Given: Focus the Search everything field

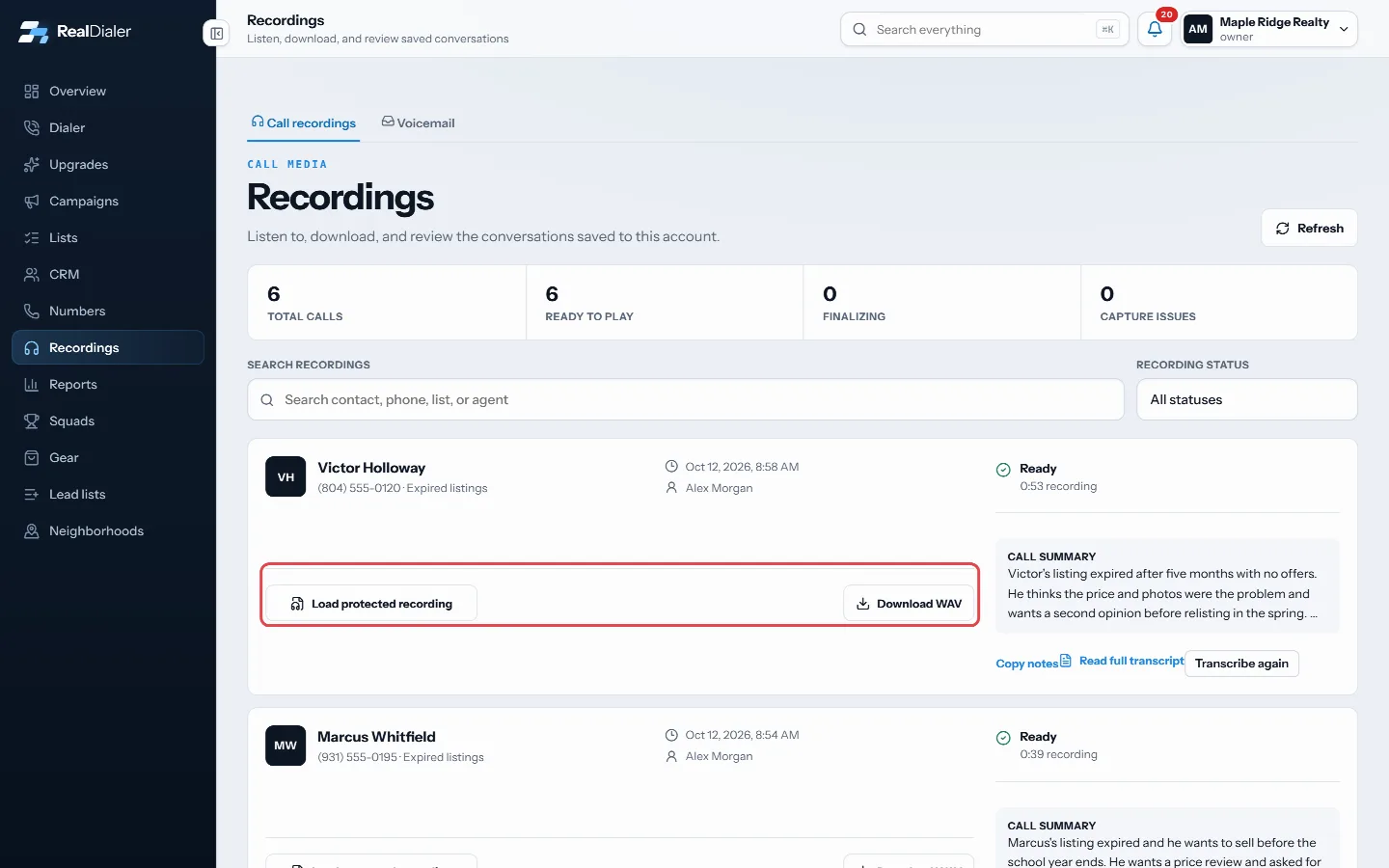Looking at the screenshot, I should point(984,30).
